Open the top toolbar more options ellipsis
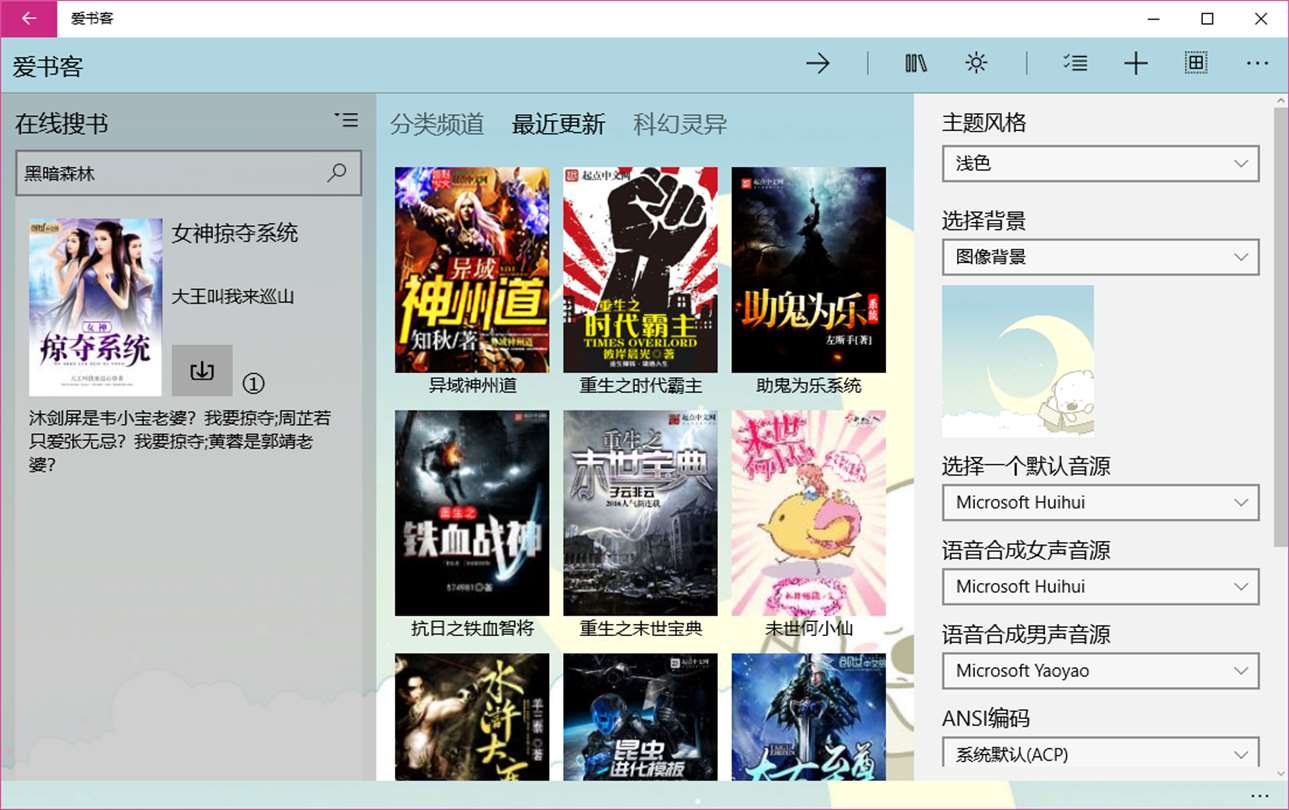1289x810 pixels. tap(1257, 64)
